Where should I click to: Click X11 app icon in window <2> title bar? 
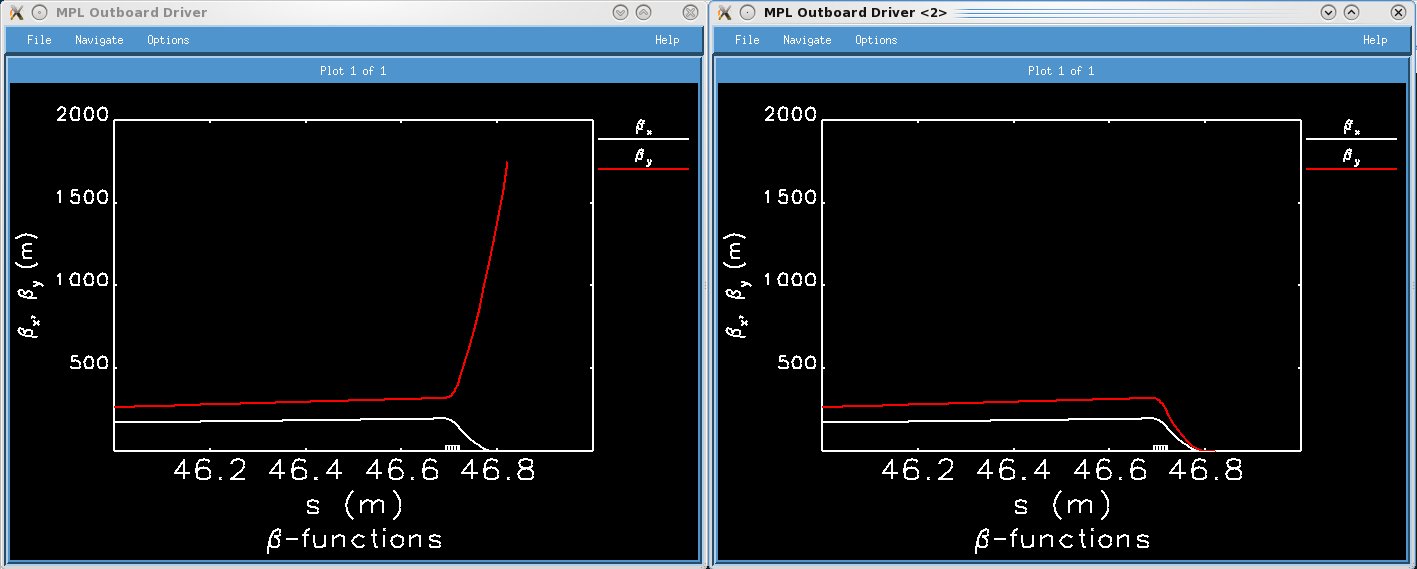point(724,12)
